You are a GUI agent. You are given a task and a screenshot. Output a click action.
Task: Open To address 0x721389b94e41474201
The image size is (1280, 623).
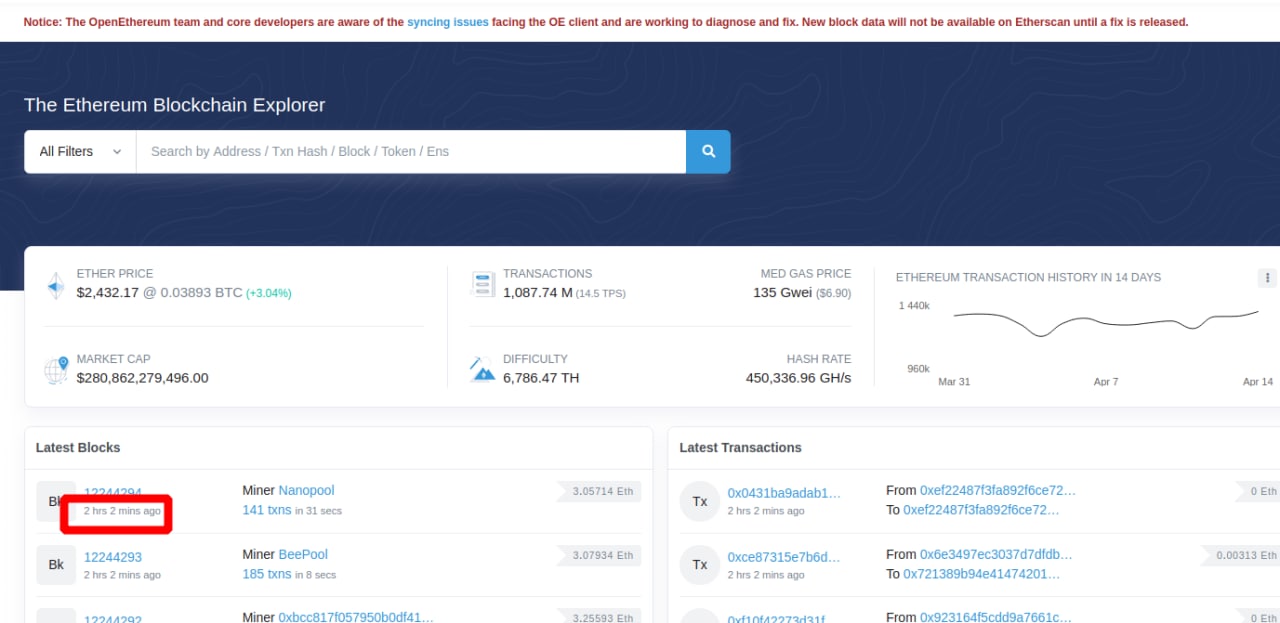click(x=981, y=574)
